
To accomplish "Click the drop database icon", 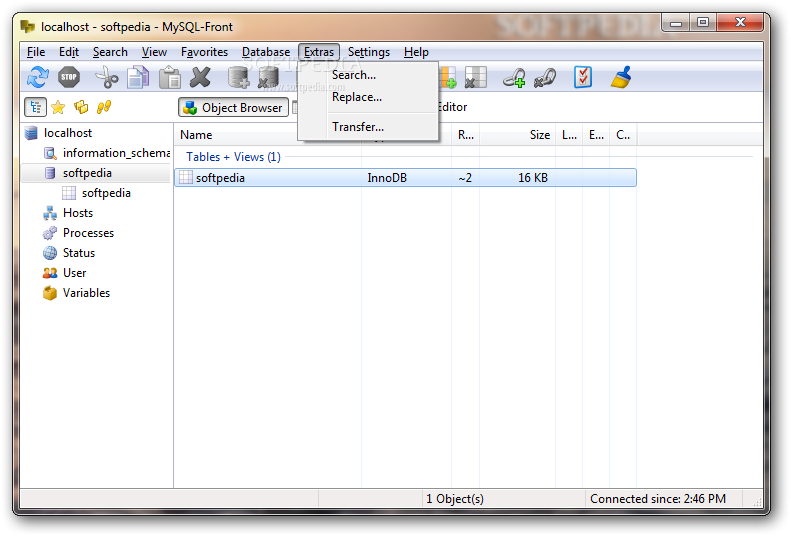I will click(x=268, y=78).
